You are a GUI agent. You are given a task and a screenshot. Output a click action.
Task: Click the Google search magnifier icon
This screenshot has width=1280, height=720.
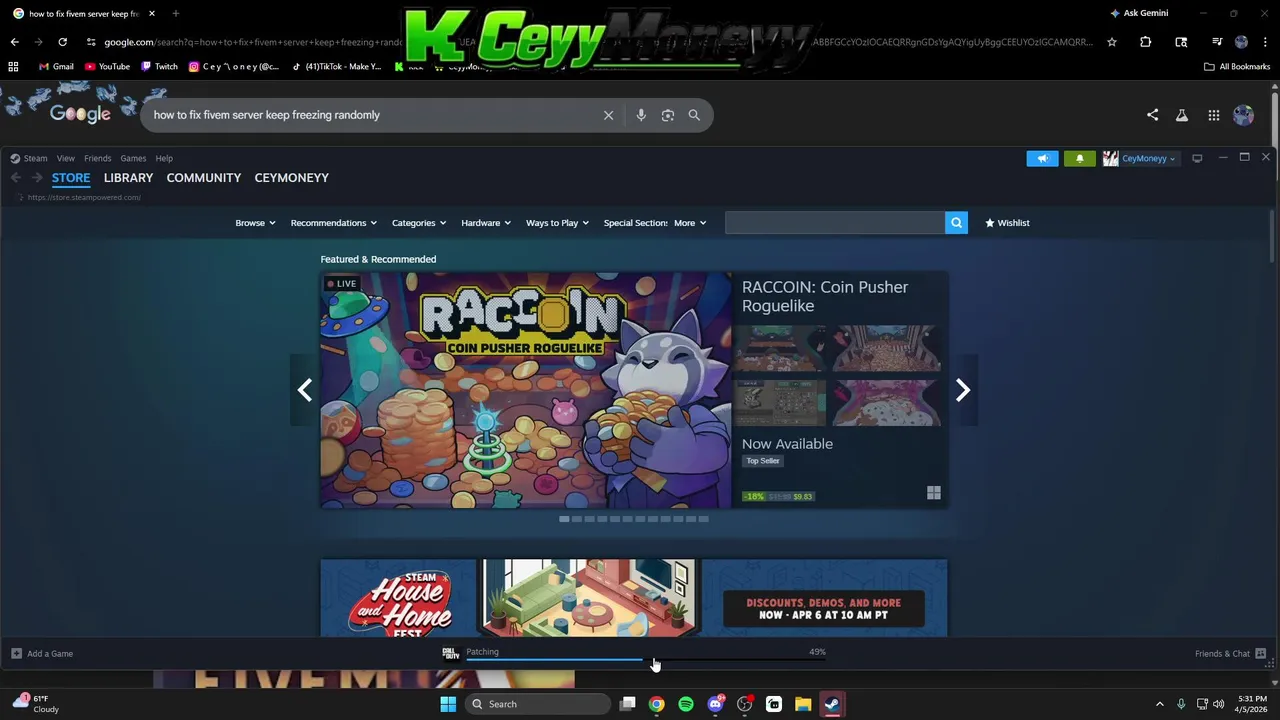tap(694, 115)
